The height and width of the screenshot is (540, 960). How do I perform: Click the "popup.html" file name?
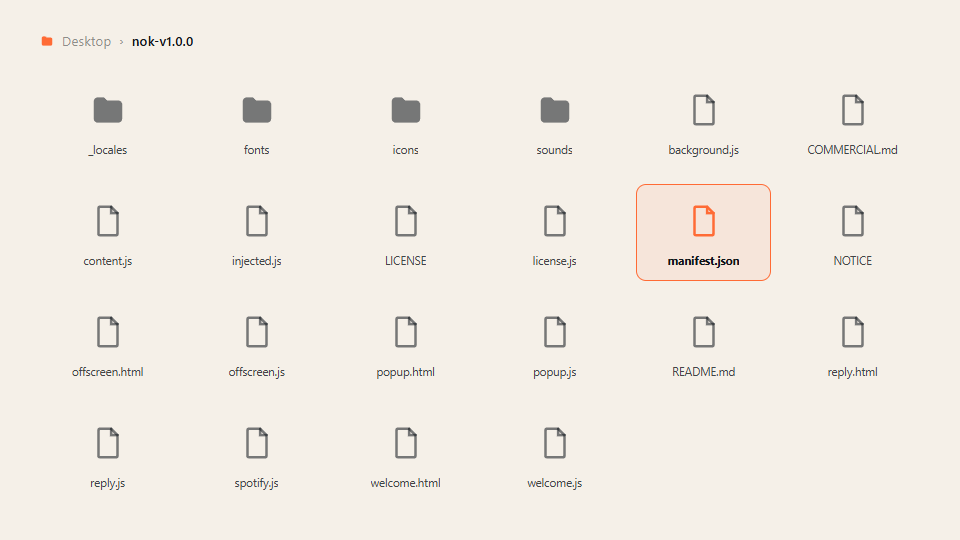coord(406,372)
